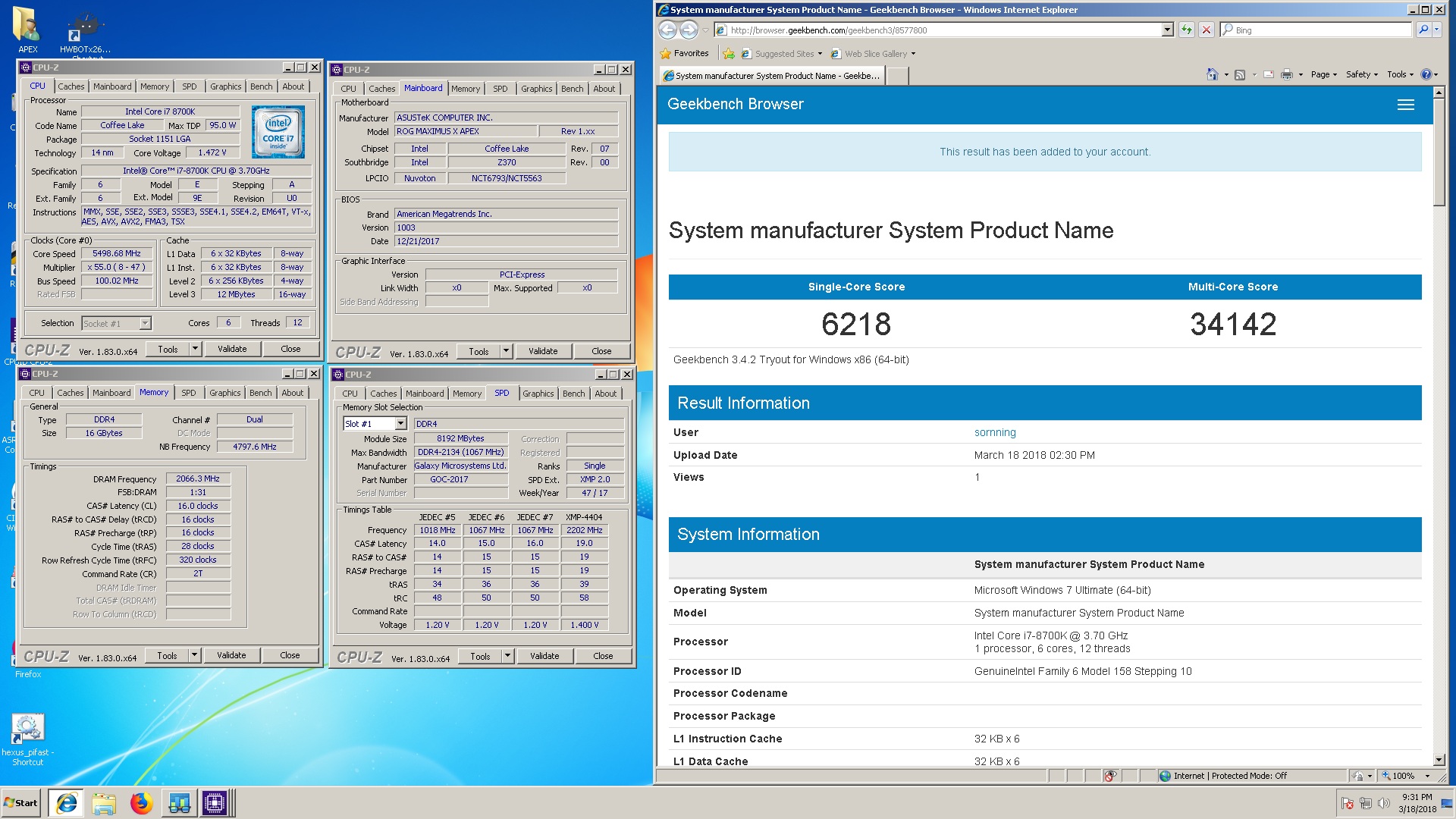Image resolution: width=1456 pixels, height=819 pixels.
Task: Open Windows Explorer folder on taskbar
Action: pos(104,803)
